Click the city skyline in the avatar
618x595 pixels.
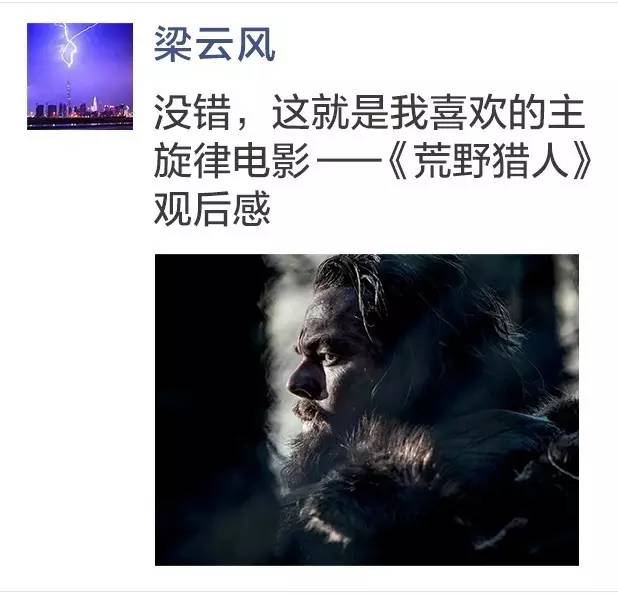tap(80, 108)
